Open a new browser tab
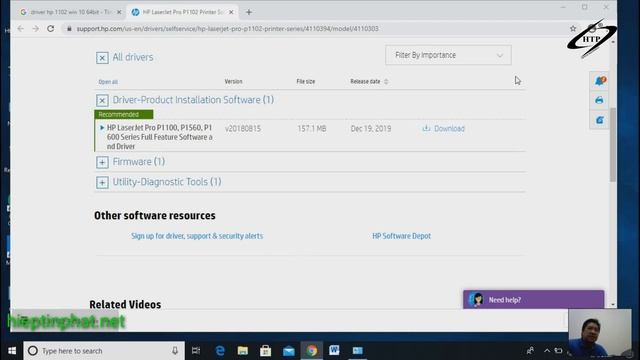 [249, 12]
